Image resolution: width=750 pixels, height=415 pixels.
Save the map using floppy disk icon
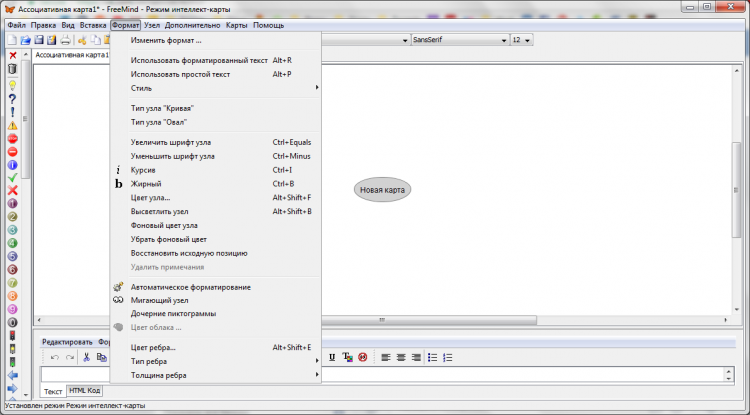(x=39, y=40)
